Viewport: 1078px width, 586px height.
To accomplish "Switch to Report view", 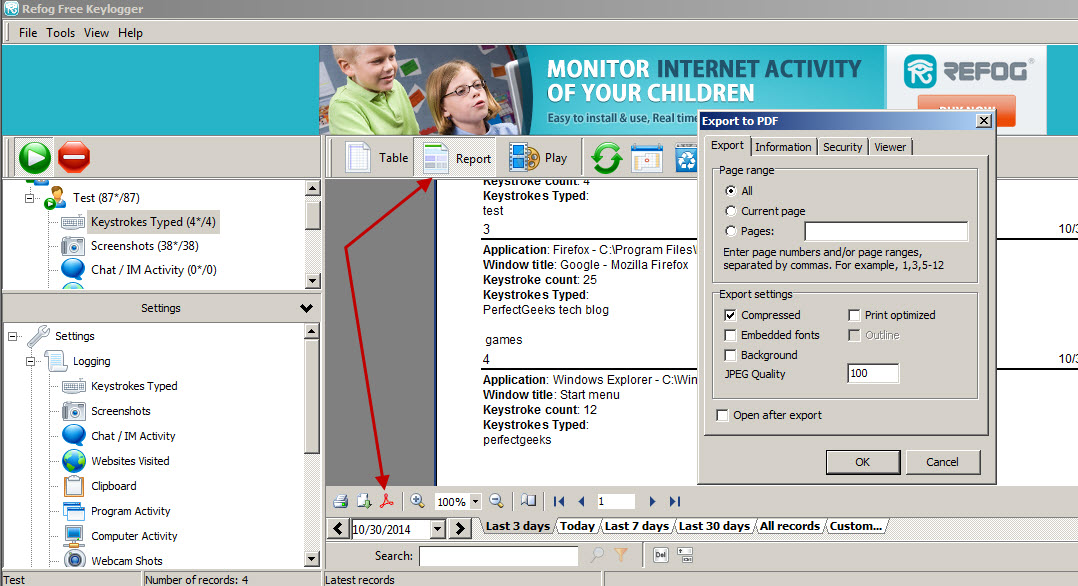I will click(457, 158).
